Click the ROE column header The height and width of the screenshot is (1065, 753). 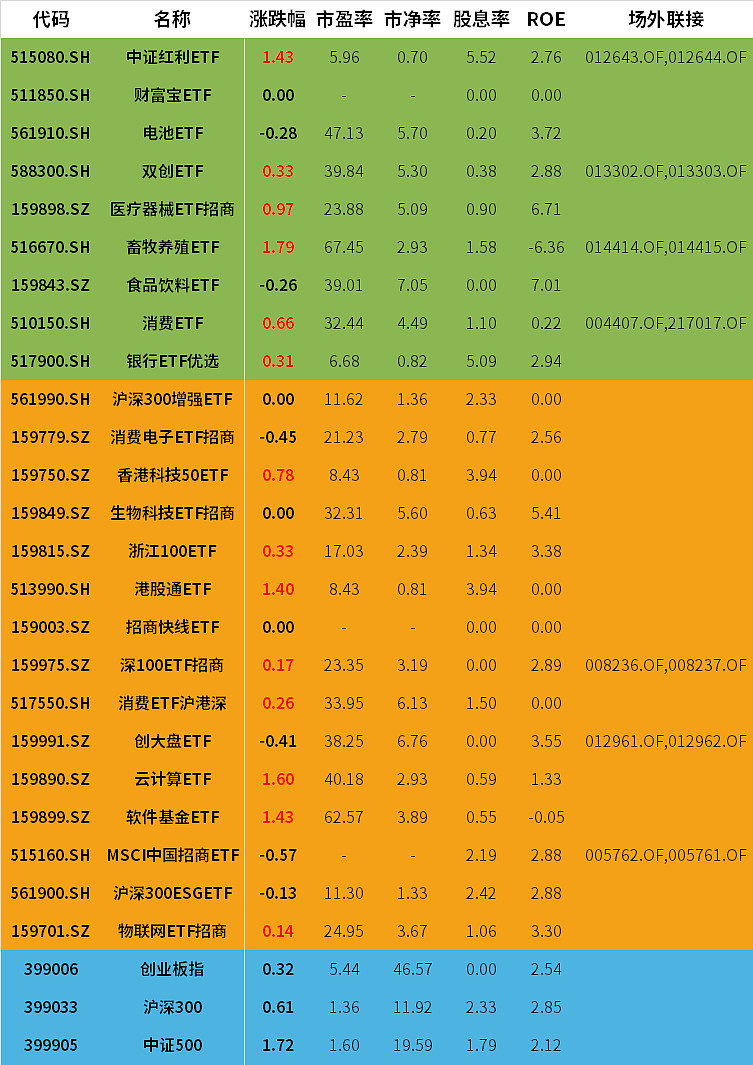click(x=546, y=19)
